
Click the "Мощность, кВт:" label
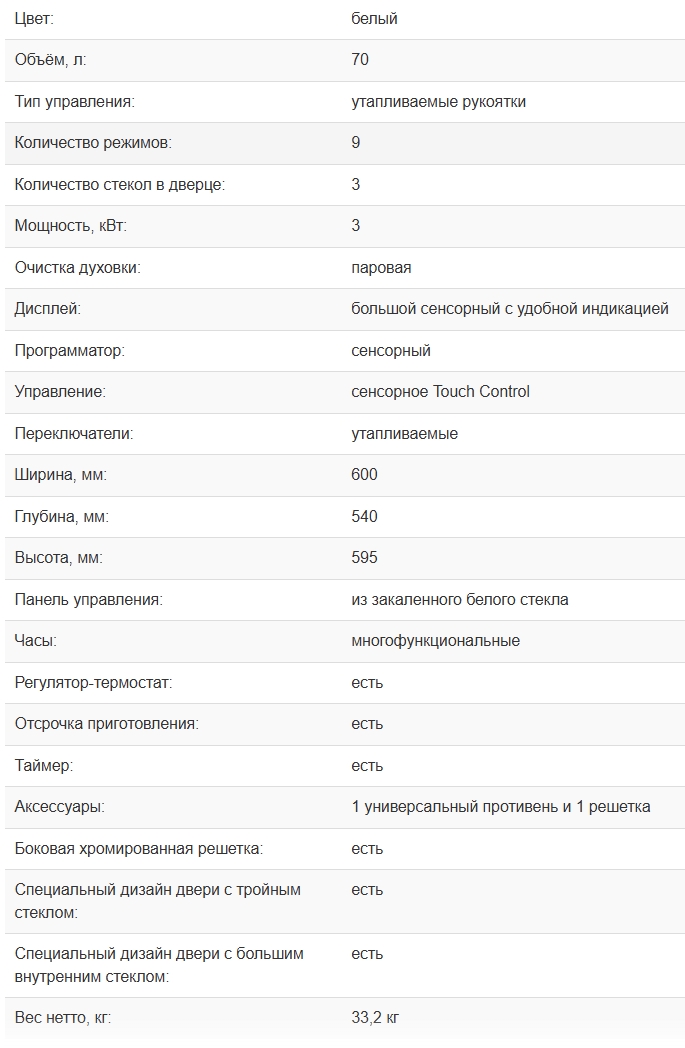(x=71, y=226)
